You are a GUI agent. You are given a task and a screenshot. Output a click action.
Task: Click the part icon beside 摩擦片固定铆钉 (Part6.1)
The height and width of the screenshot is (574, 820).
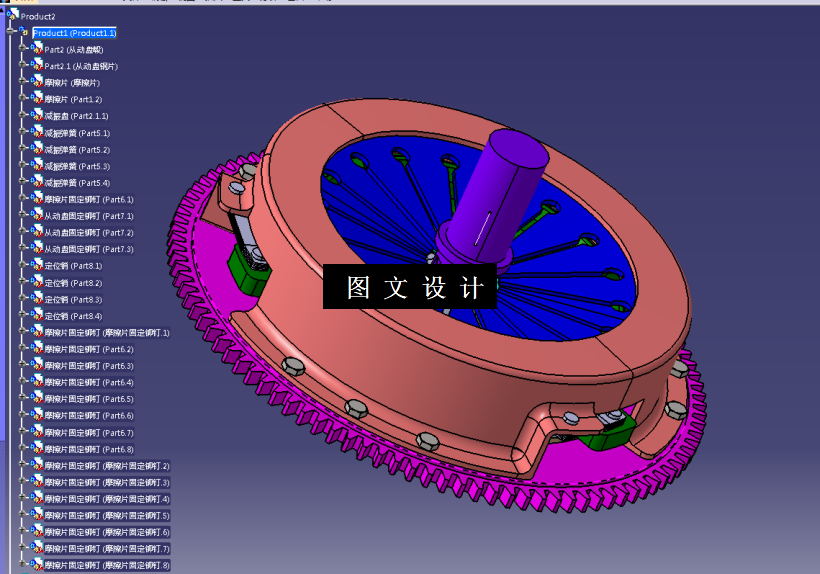(x=37, y=199)
